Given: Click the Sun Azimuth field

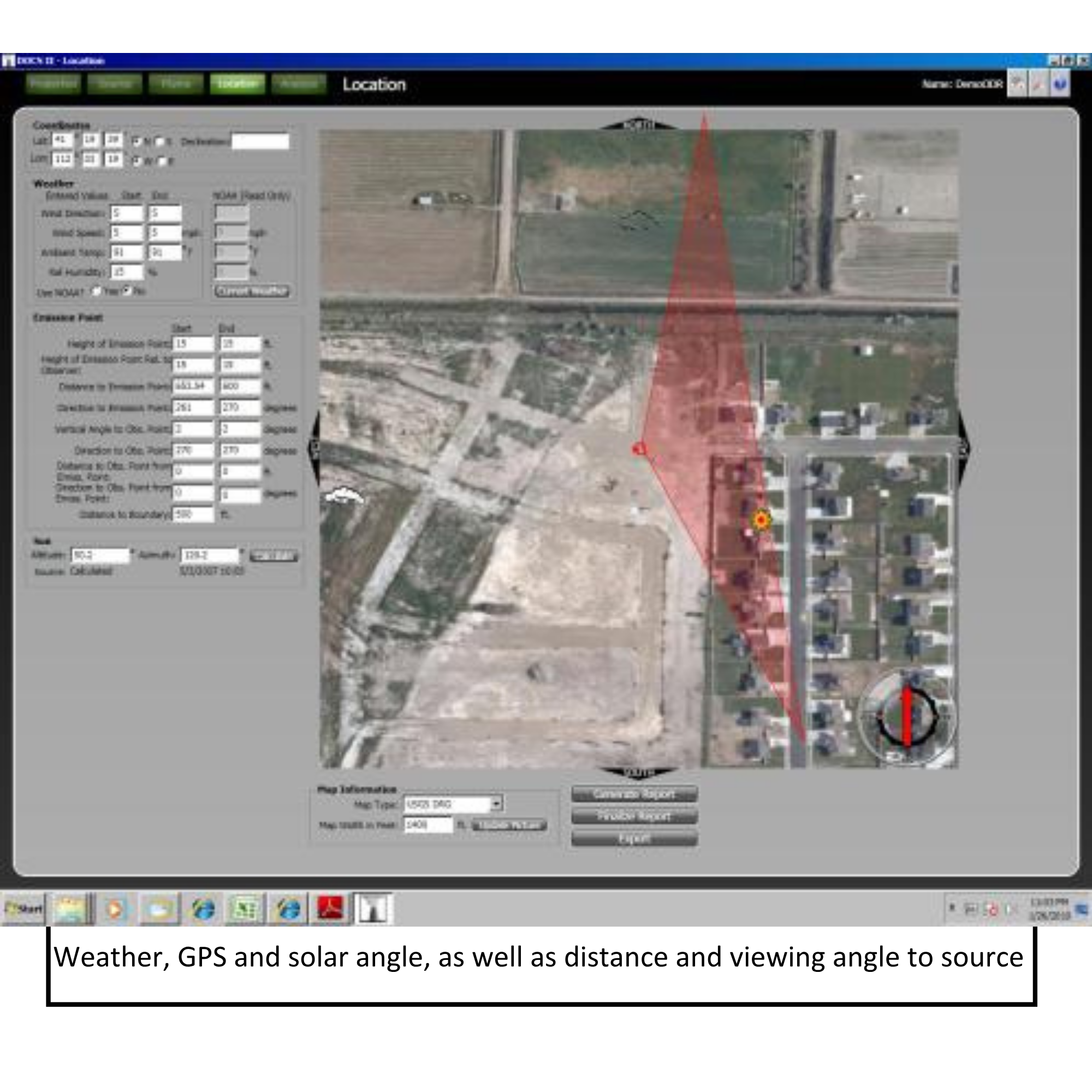Looking at the screenshot, I should point(210,556).
